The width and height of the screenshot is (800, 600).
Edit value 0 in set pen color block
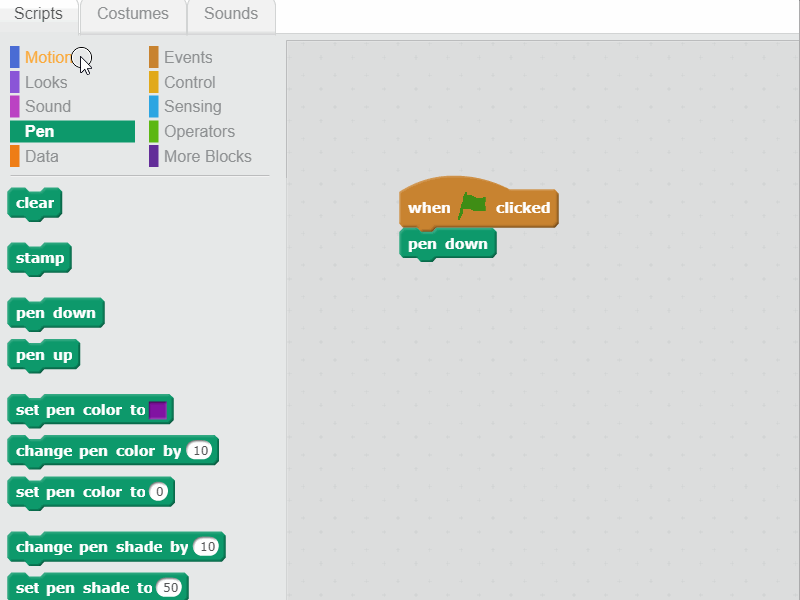(159, 492)
